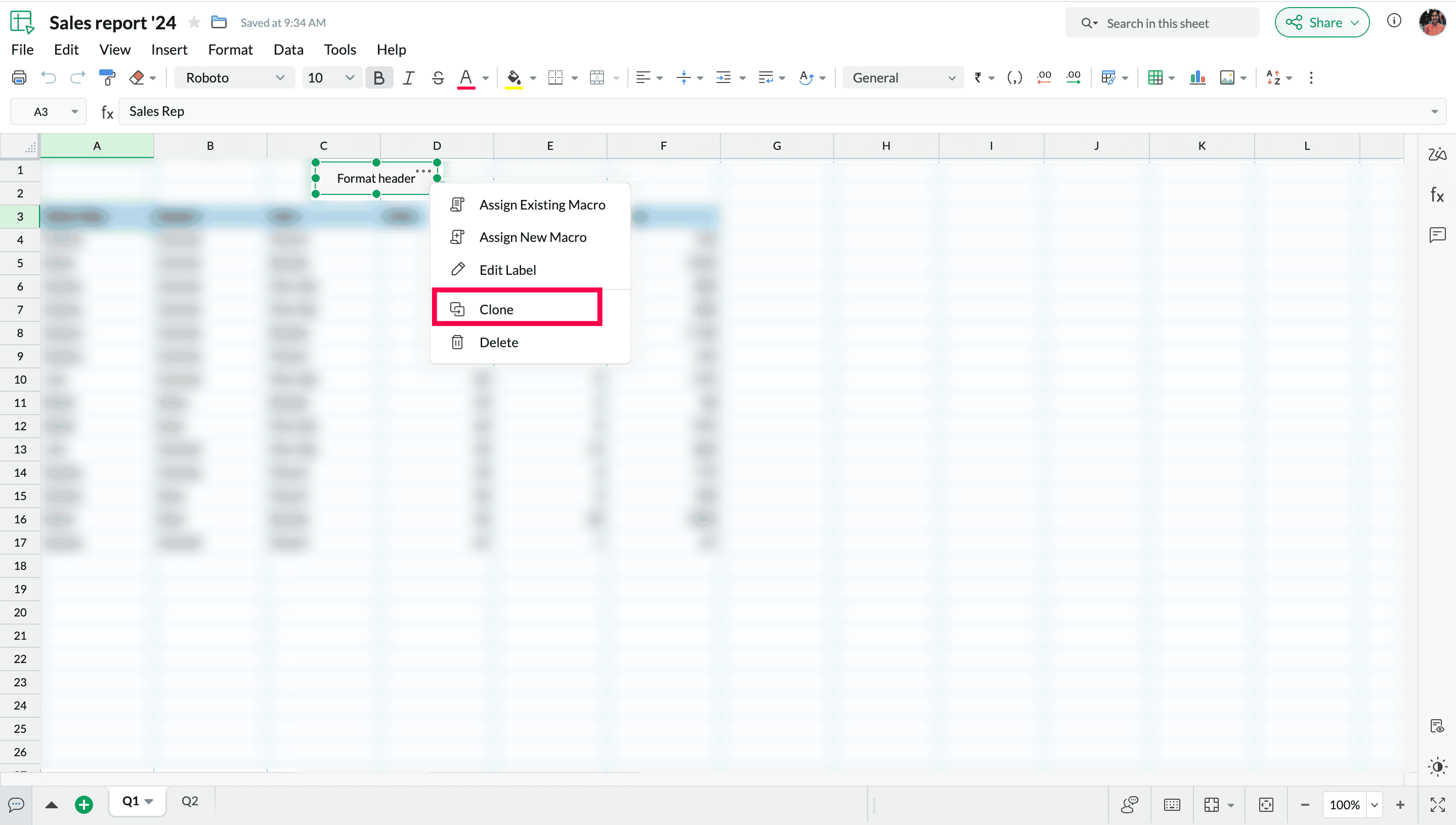This screenshot has height=825, width=1456.
Task: Click the print icon in the toolbar
Action: pyautogui.click(x=19, y=77)
